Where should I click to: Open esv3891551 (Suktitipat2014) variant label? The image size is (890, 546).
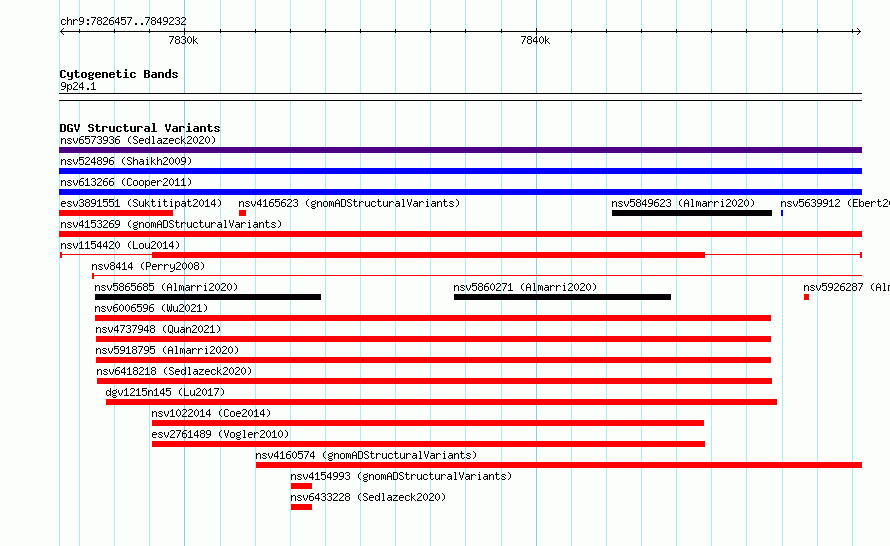pos(141,203)
